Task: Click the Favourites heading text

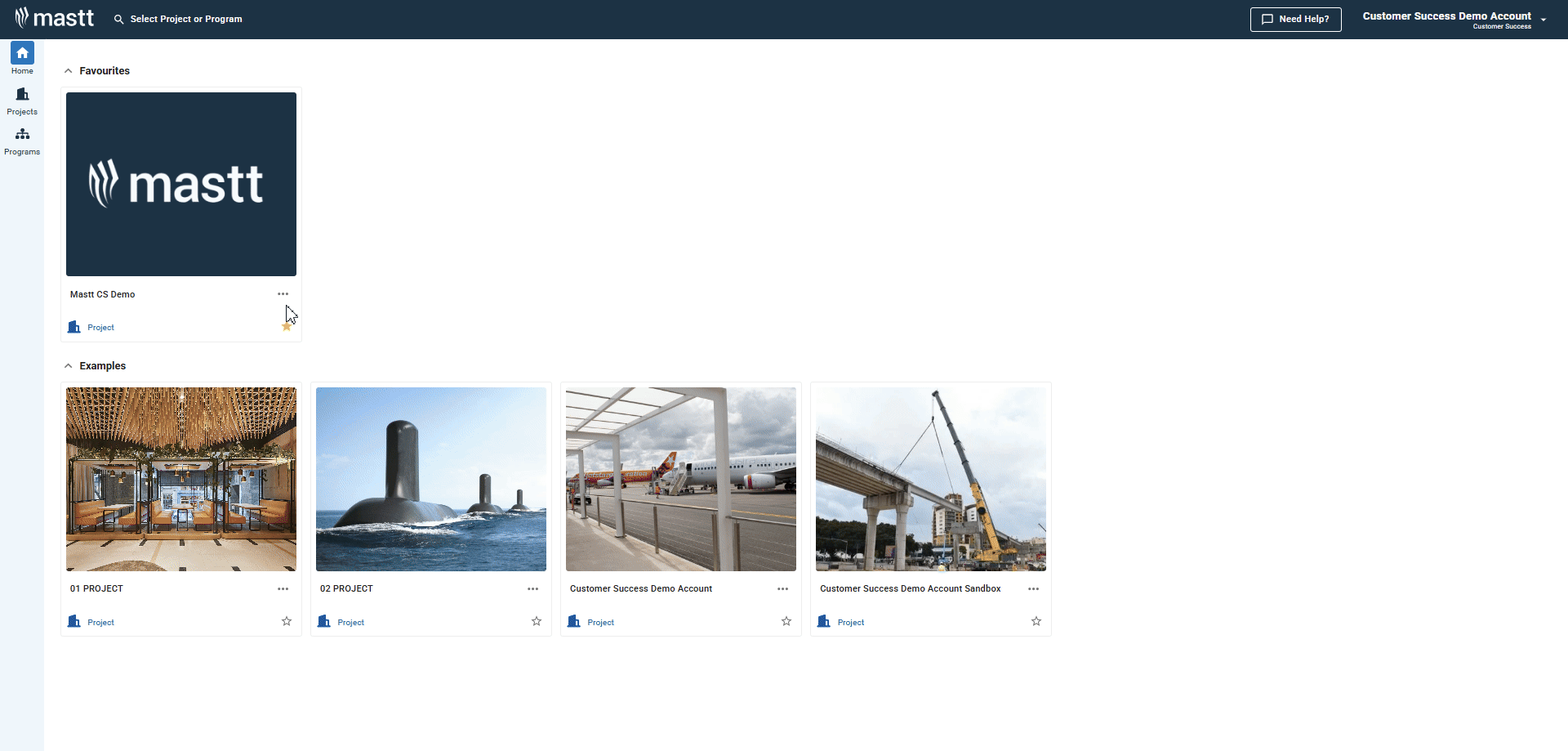Action: tap(105, 71)
